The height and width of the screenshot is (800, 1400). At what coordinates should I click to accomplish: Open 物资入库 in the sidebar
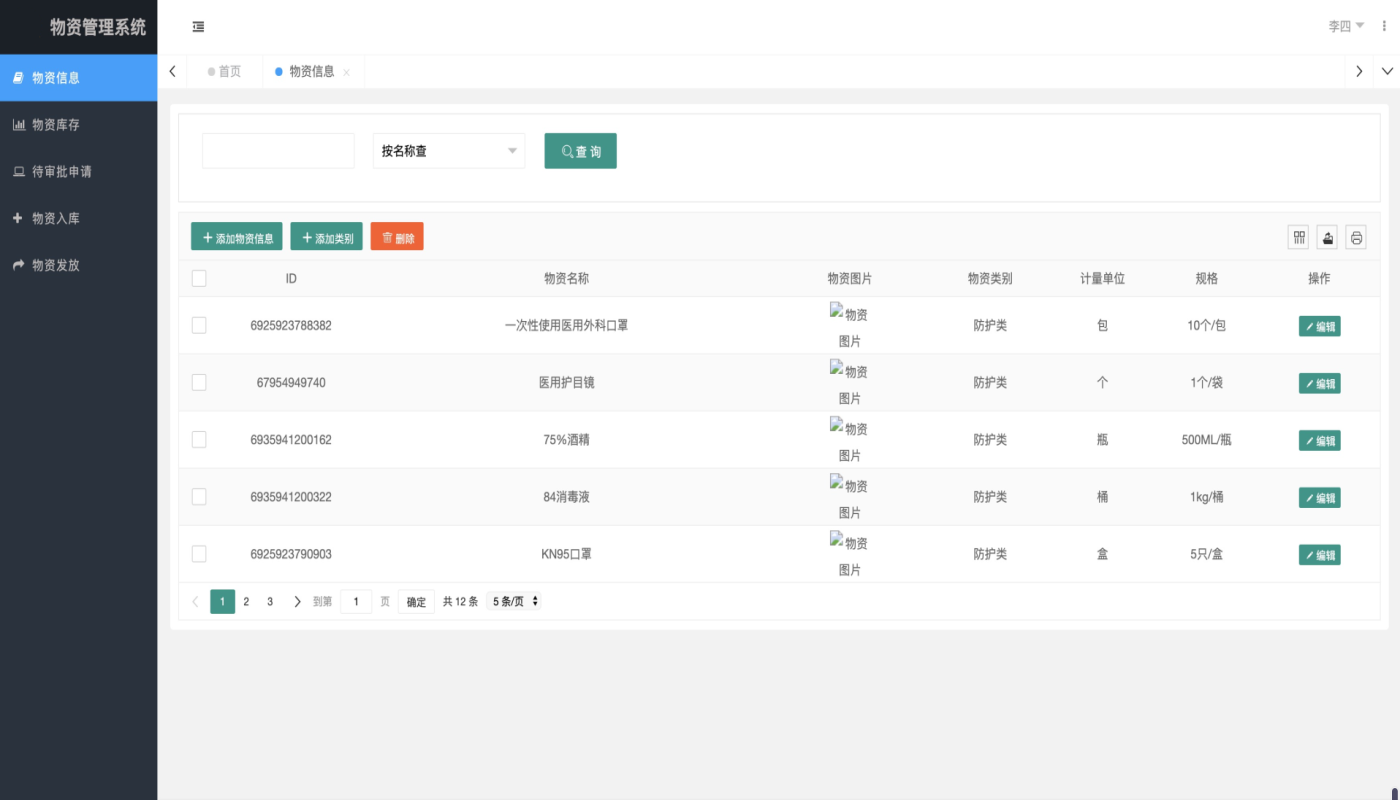[x=78, y=218]
